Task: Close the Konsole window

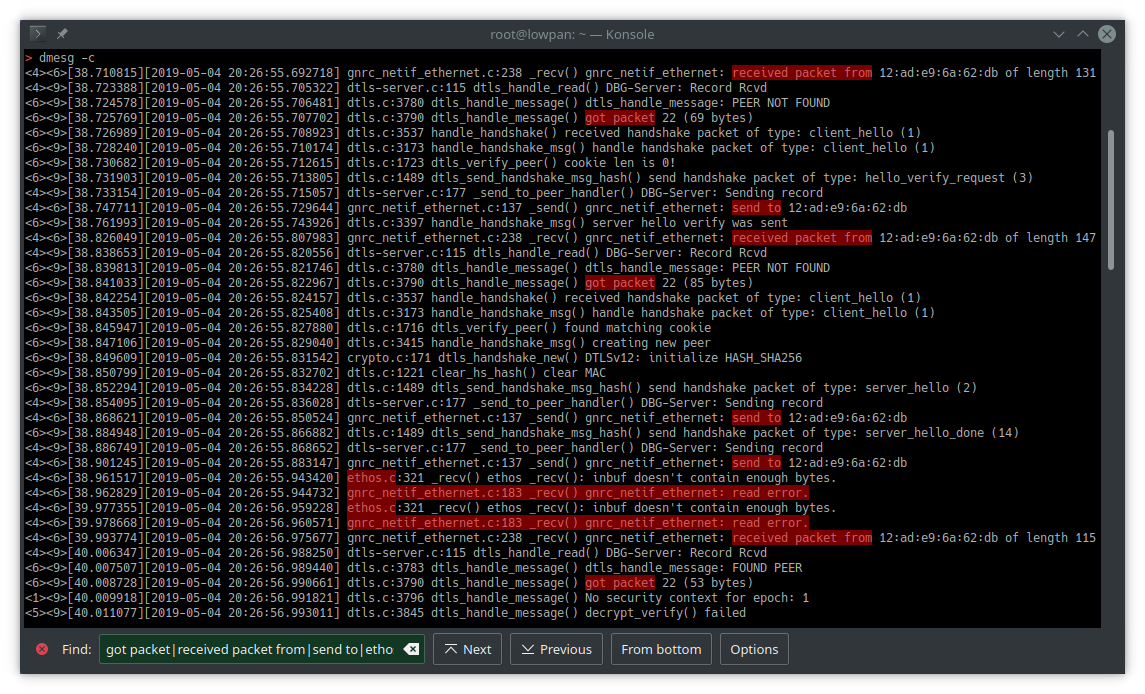Action: [1107, 34]
